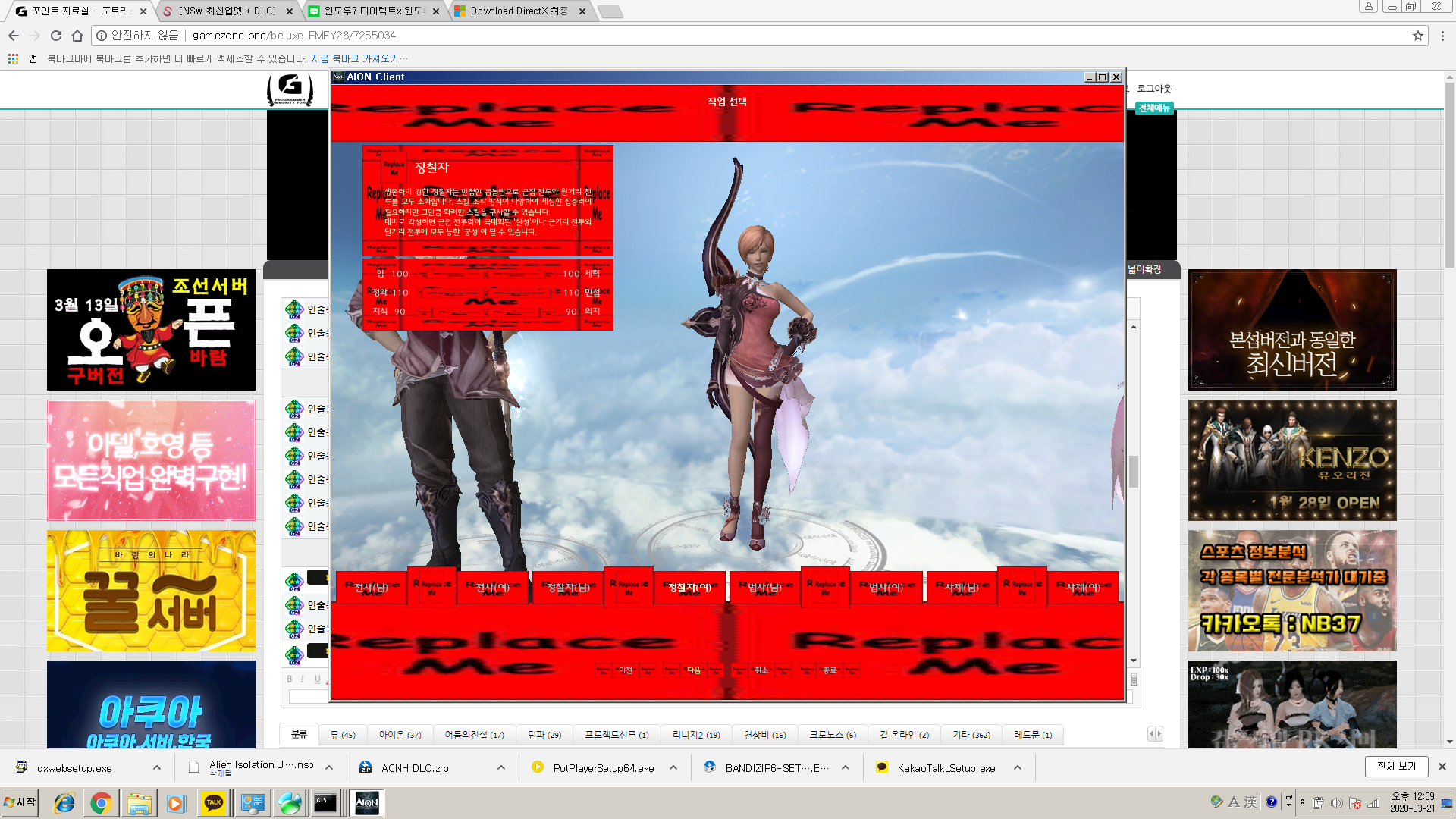The width and height of the screenshot is (1456, 819).
Task: Select the 전사(남) class option
Action: click(x=372, y=588)
